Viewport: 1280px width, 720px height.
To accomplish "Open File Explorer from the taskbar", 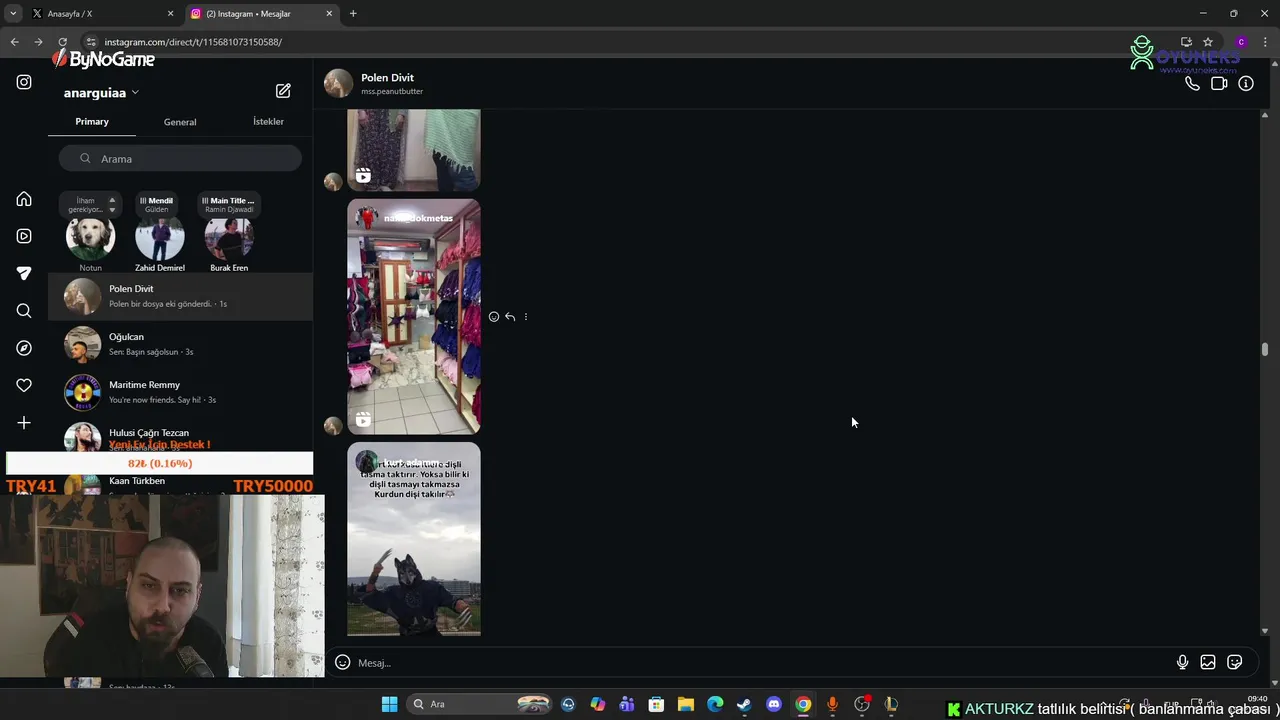I will coord(686,704).
